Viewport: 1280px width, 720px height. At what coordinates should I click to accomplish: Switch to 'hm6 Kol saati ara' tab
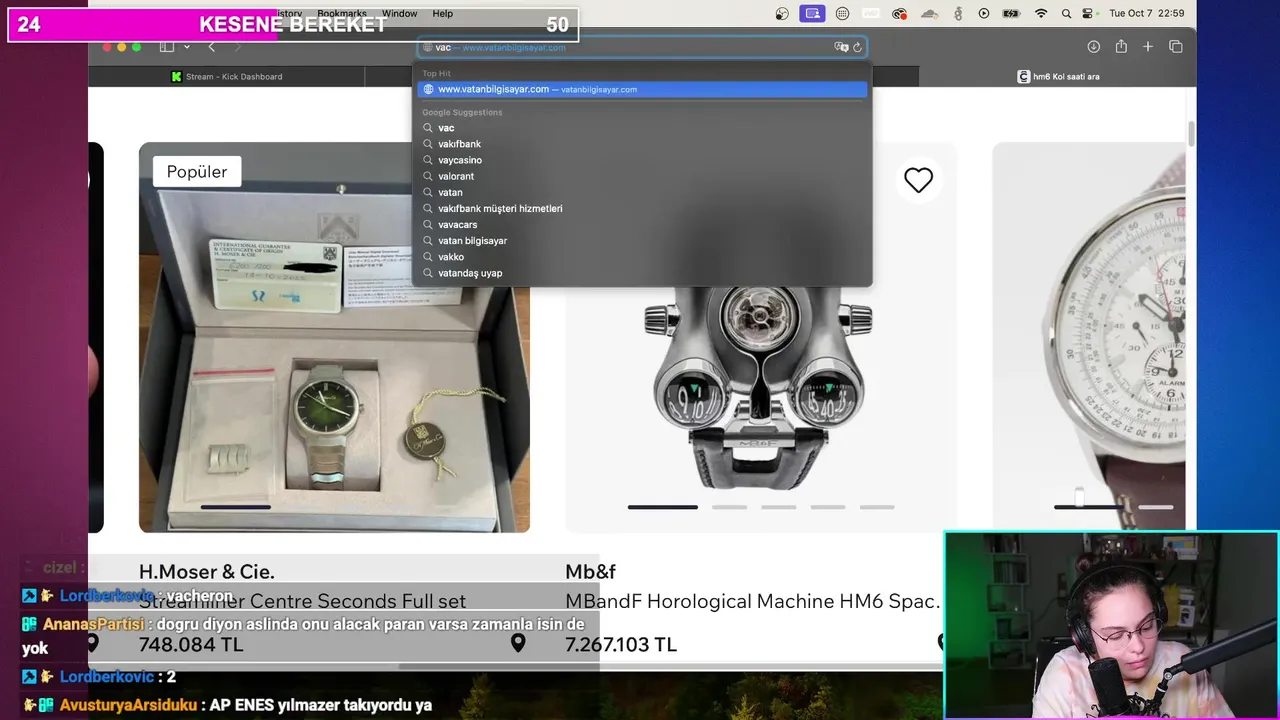click(x=1058, y=76)
